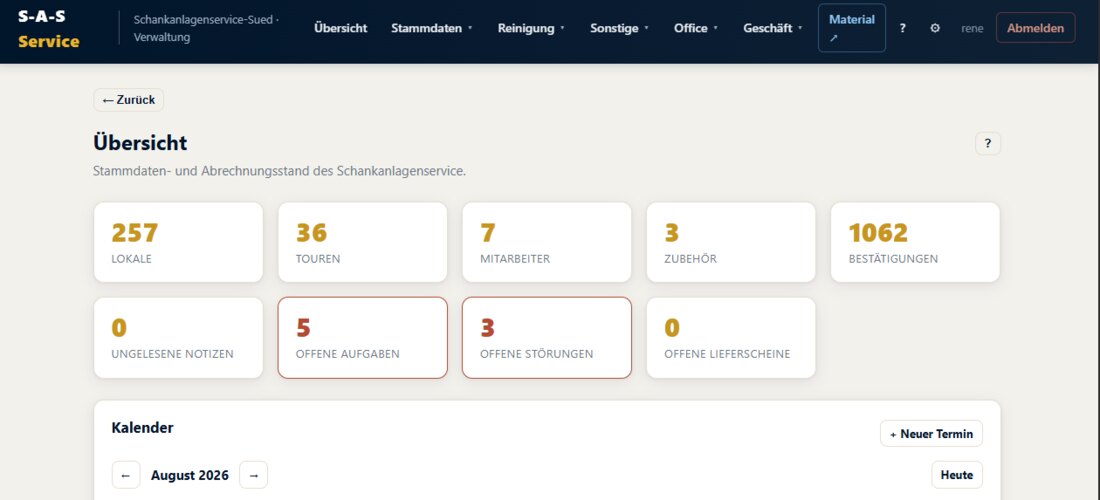Open the 3 Zubehör card
Screen dimensions: 1100x500
[x=731, y=243]
